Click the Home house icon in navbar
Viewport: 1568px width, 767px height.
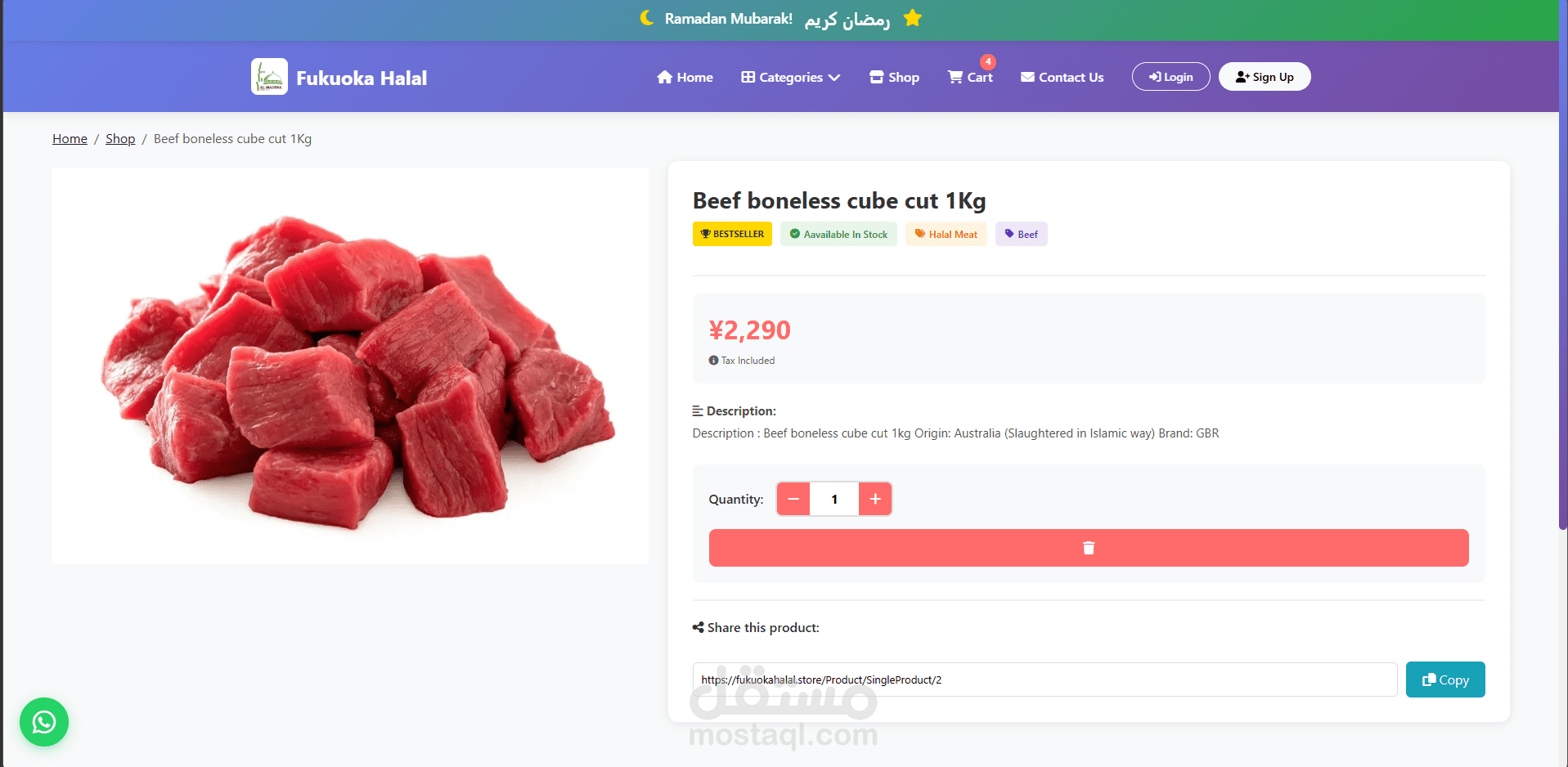(665, 77)
